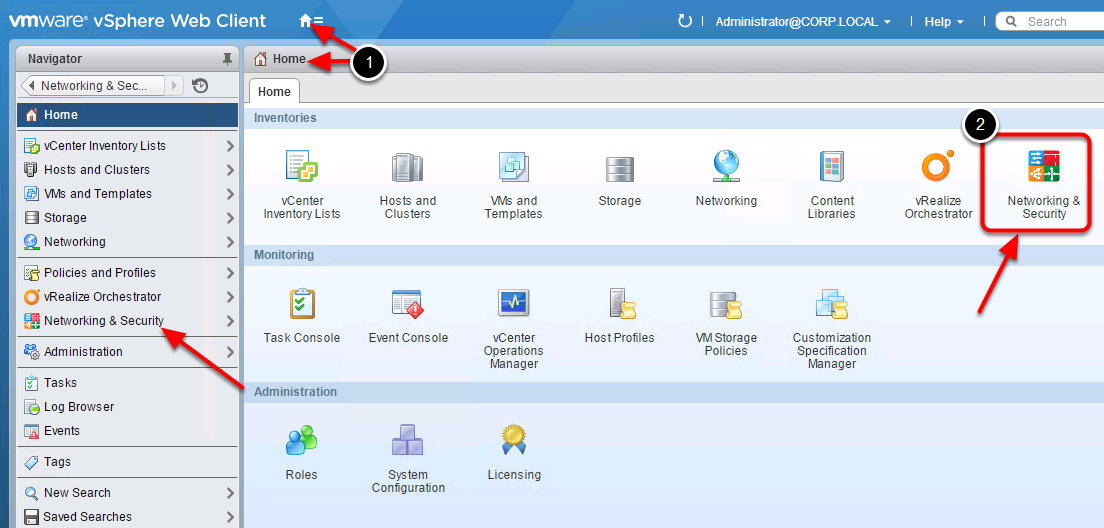This screenshot has width=1104, height=528.
Task: Open Administrator@CORP.LOCAL user dropdown
Action: (803, 22)
